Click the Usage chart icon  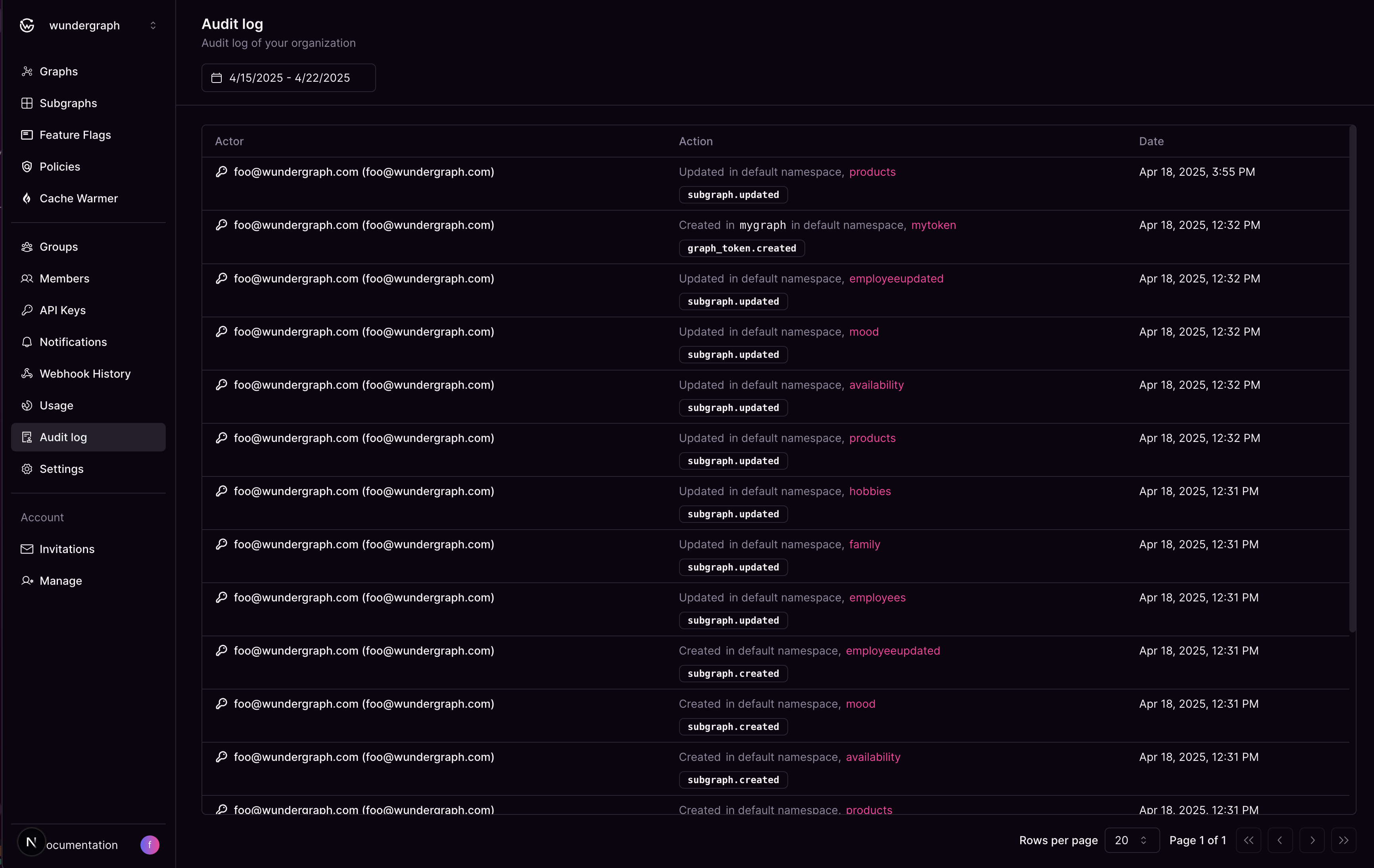pyautogui.click(x=27, y=405)
